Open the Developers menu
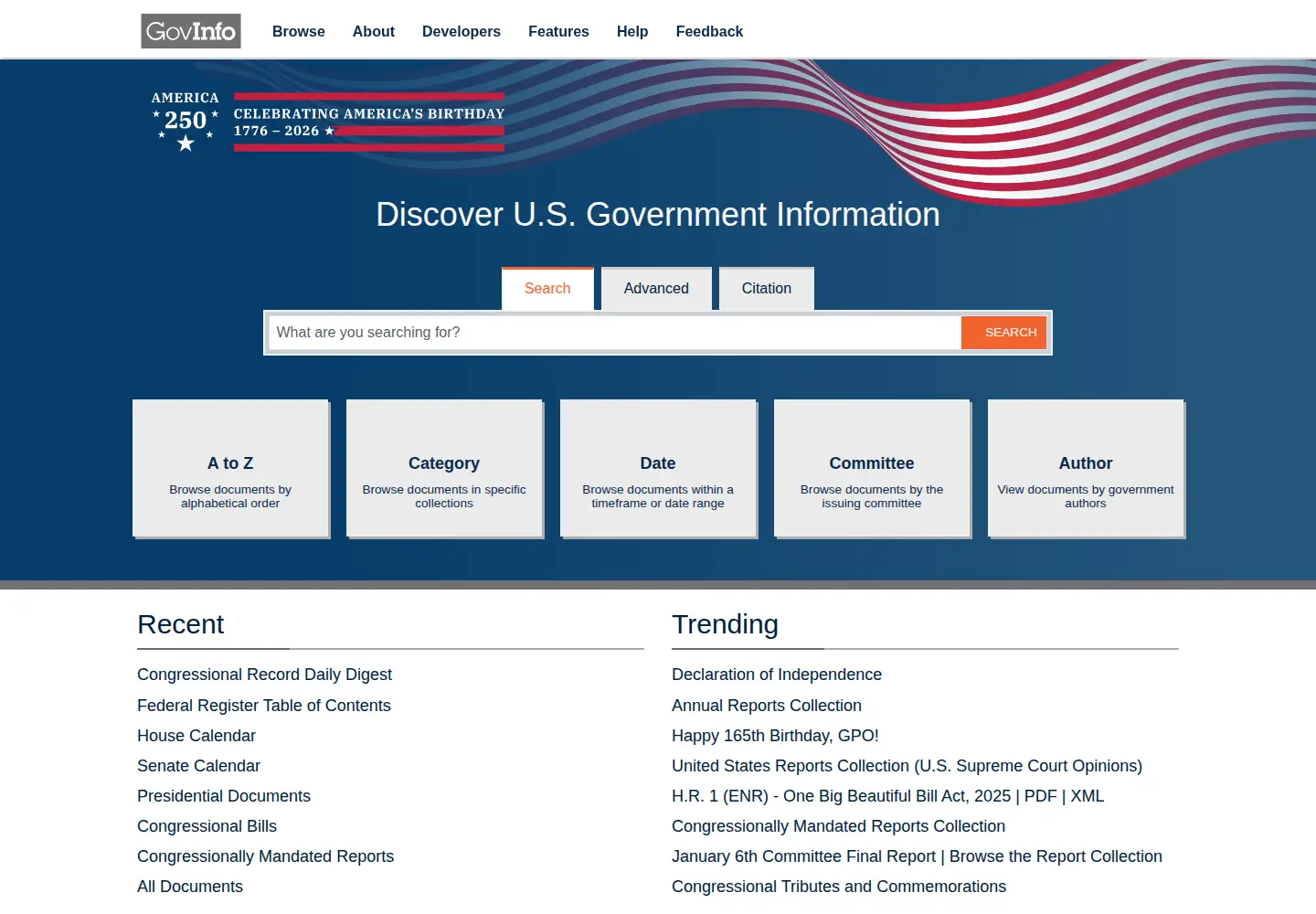This screenshot has height=914, width=1316. pos(462,31)
